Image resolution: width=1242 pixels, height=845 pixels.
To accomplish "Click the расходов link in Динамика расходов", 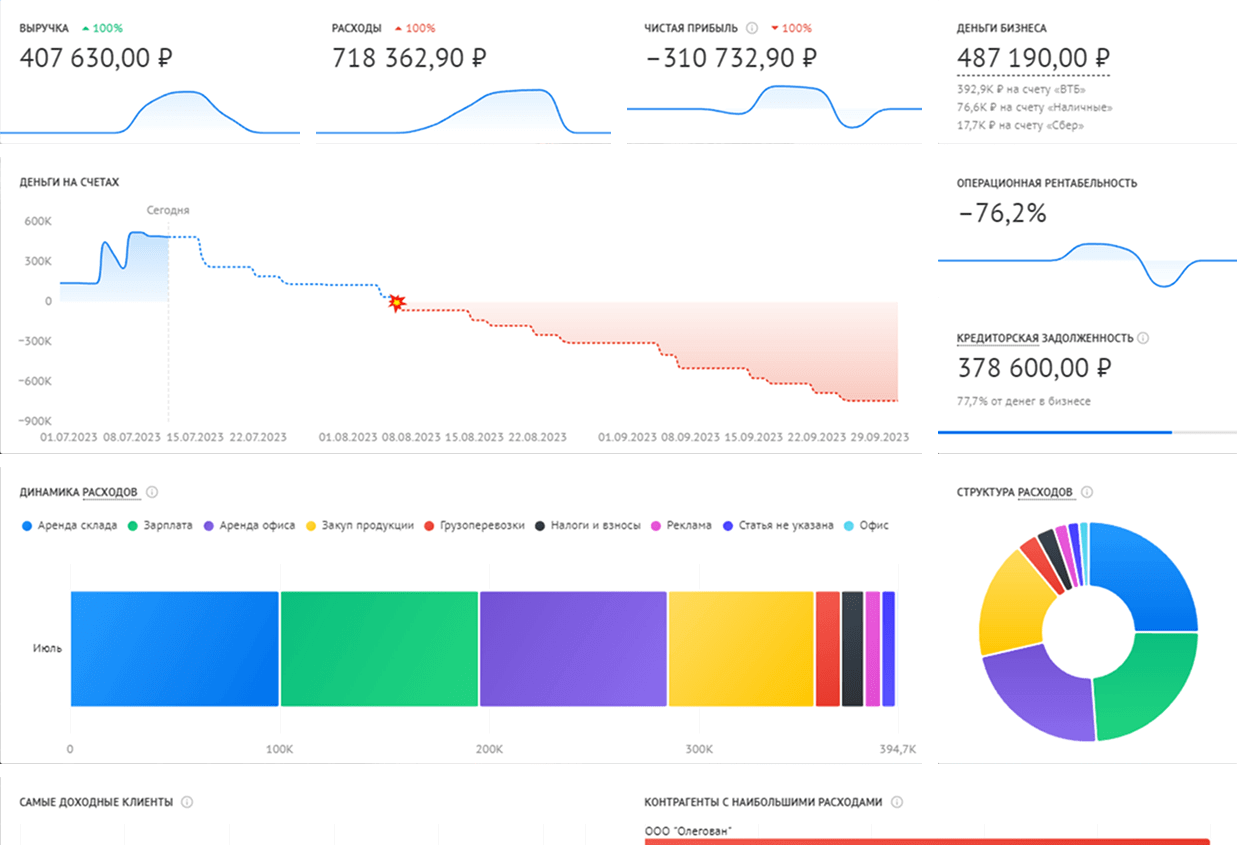I will point(110,492).
